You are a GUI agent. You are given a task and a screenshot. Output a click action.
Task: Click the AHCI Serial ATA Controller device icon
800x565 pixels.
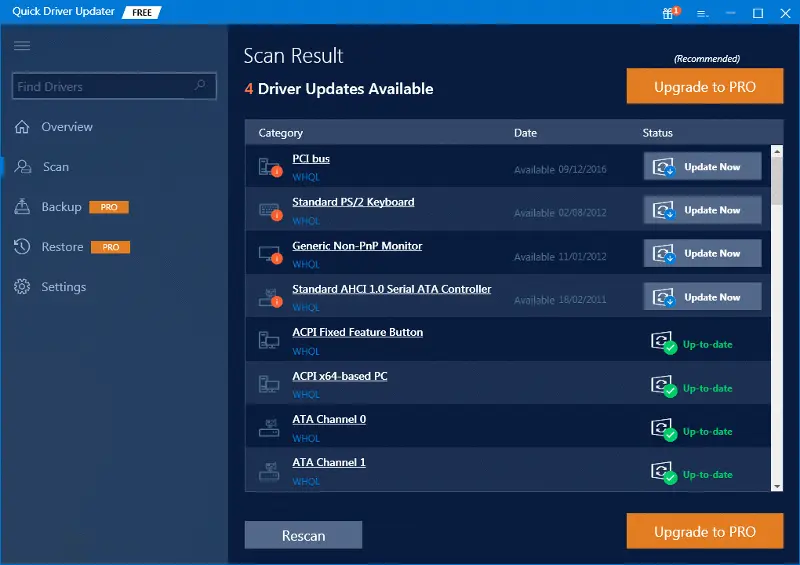click(x=270, y=298)
